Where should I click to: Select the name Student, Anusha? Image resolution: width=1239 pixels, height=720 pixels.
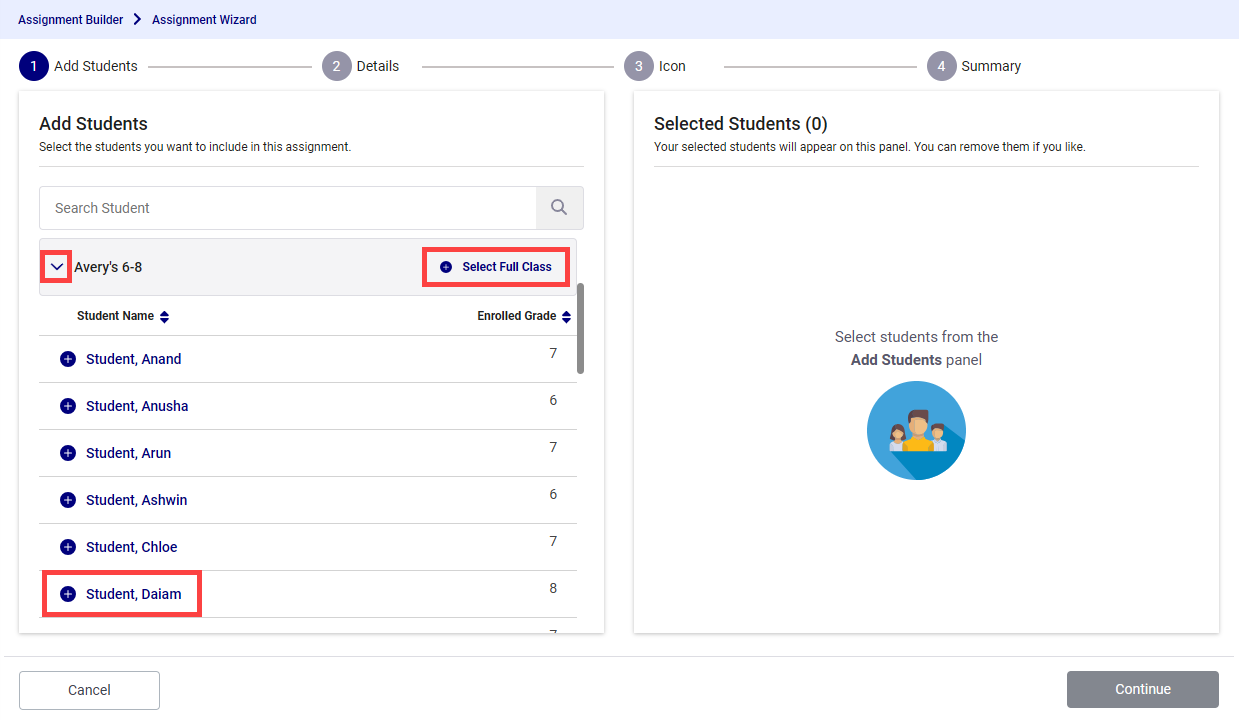pyautogui.click(x=137, y=406)
